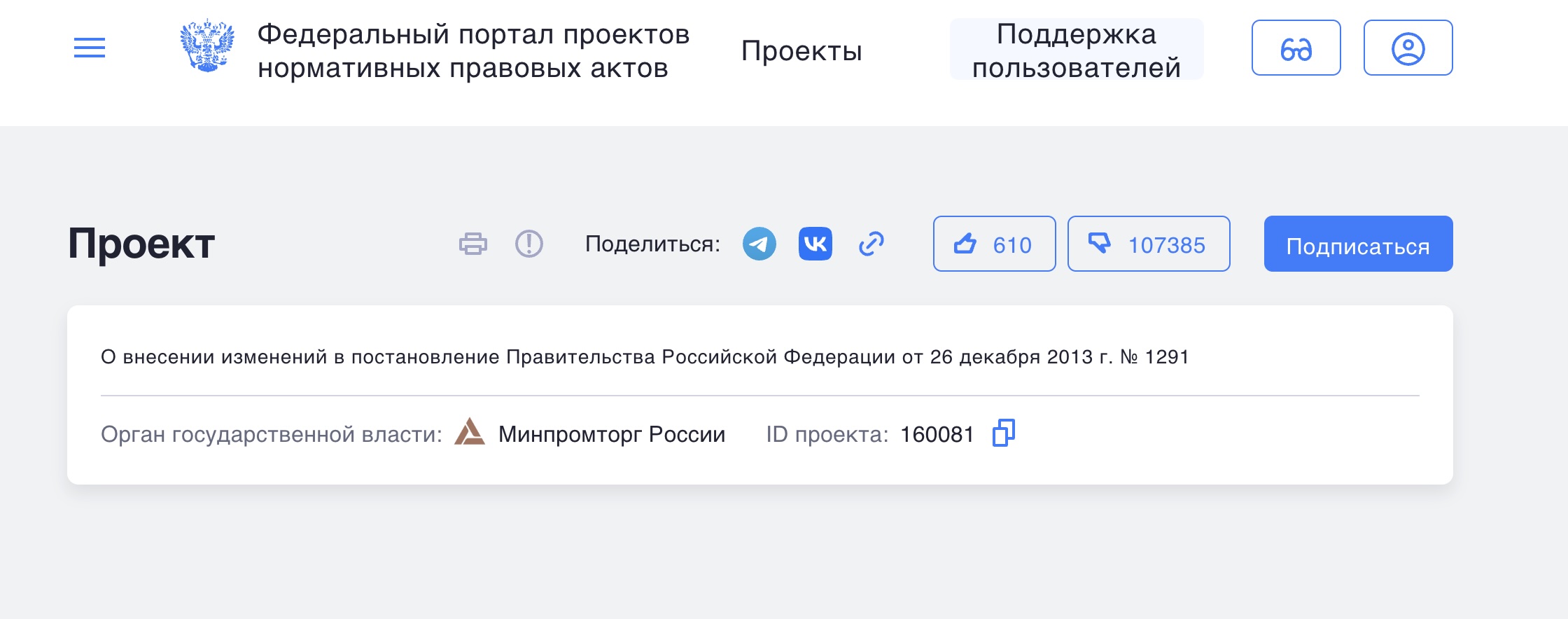
Task: Copy the project ID to clipboard
Action: pyautogui.click(x=1004, y=433)
